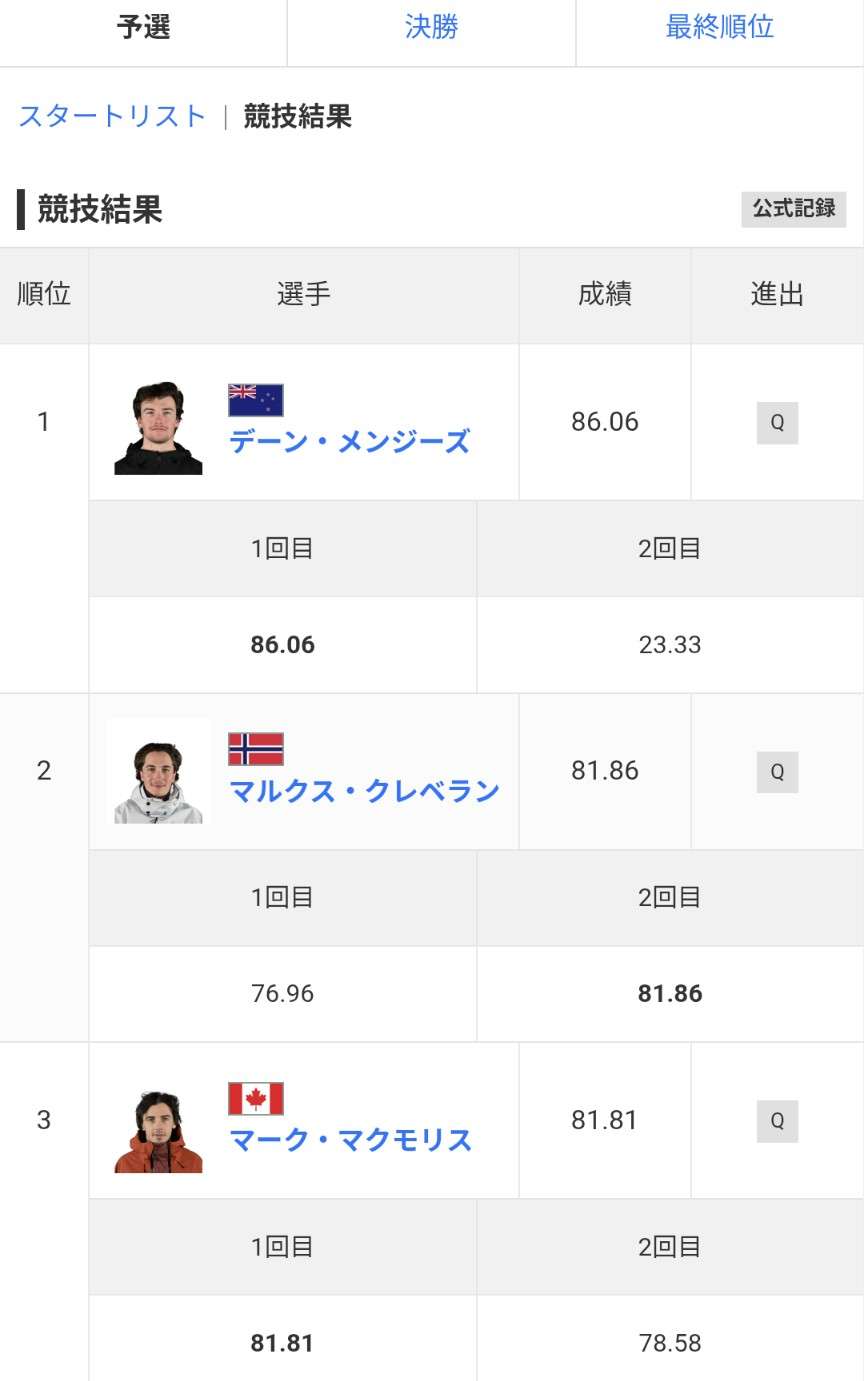Click the Q badge for rank 2

[x=777, y=772]
